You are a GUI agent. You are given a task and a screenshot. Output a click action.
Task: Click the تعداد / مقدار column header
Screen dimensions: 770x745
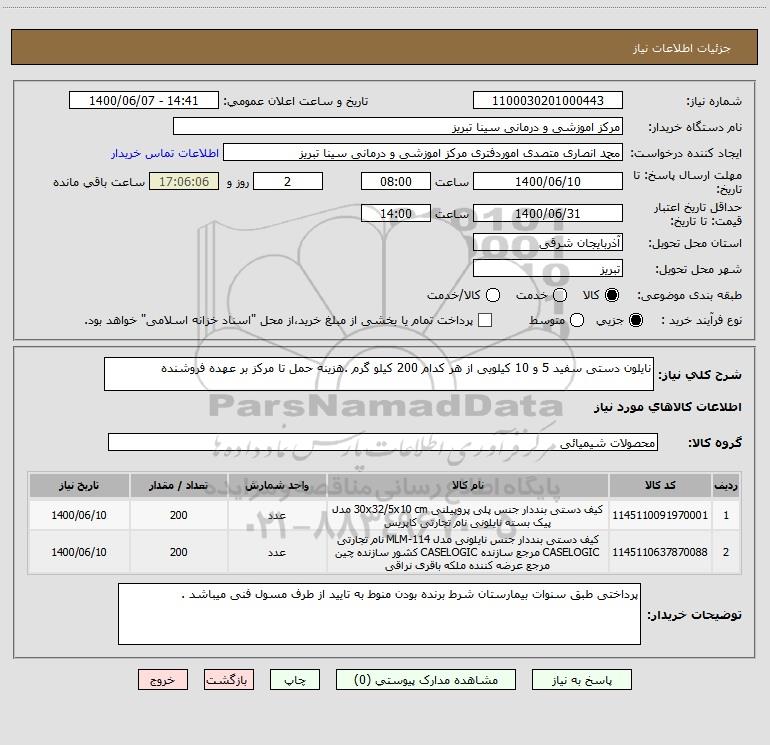[x=178, y=485]
